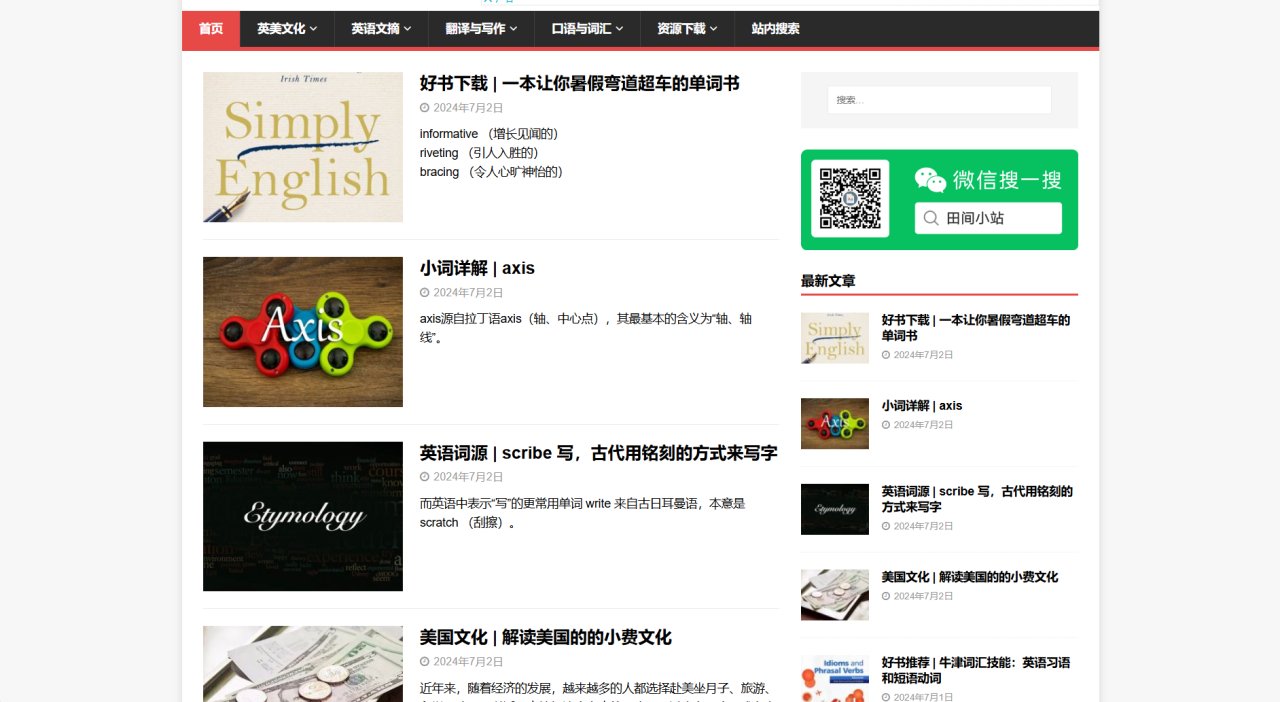Click the 最新文章 sidebar heading
The height and width of the screenshot is (702, 1280).
point(828,281)
